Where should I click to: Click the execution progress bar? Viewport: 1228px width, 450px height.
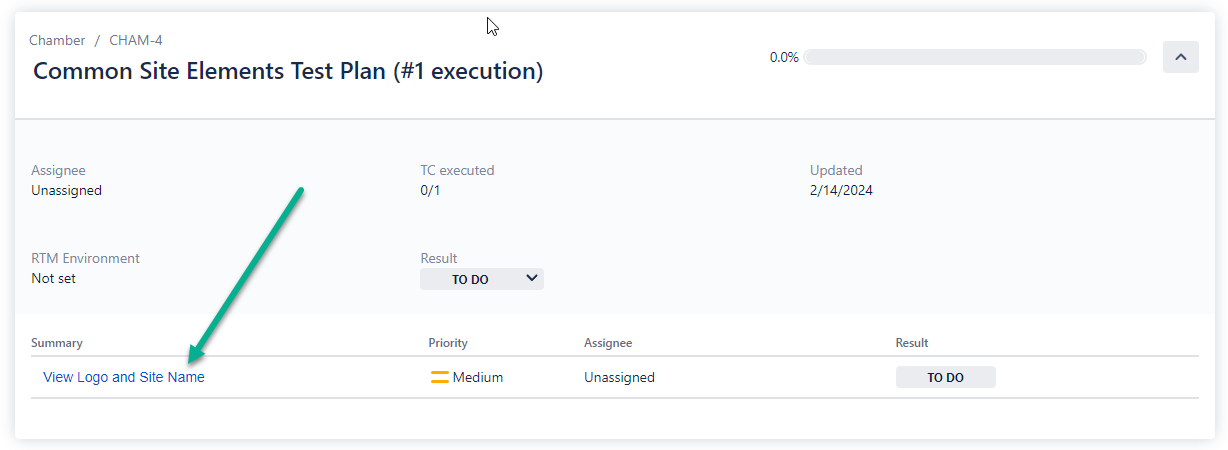[974, 57]
